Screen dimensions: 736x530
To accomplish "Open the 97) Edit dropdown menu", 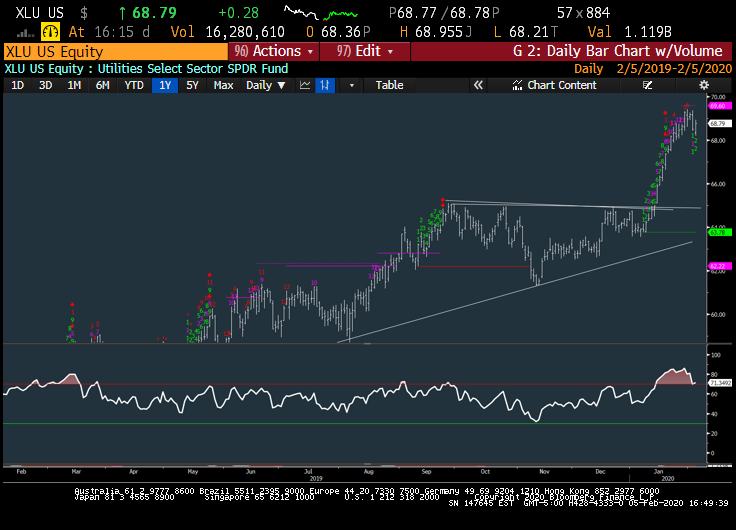I will 365,51.
